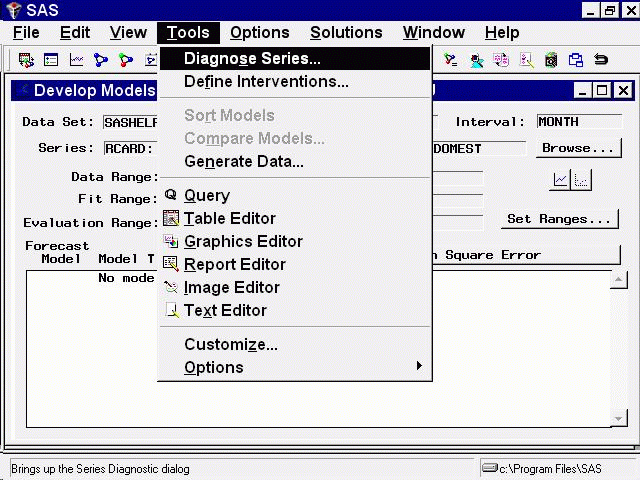The width and height of the screenshot is (640, 480).
Task: Click the Text Editor icon in menu
Action: tap(172, 310)
